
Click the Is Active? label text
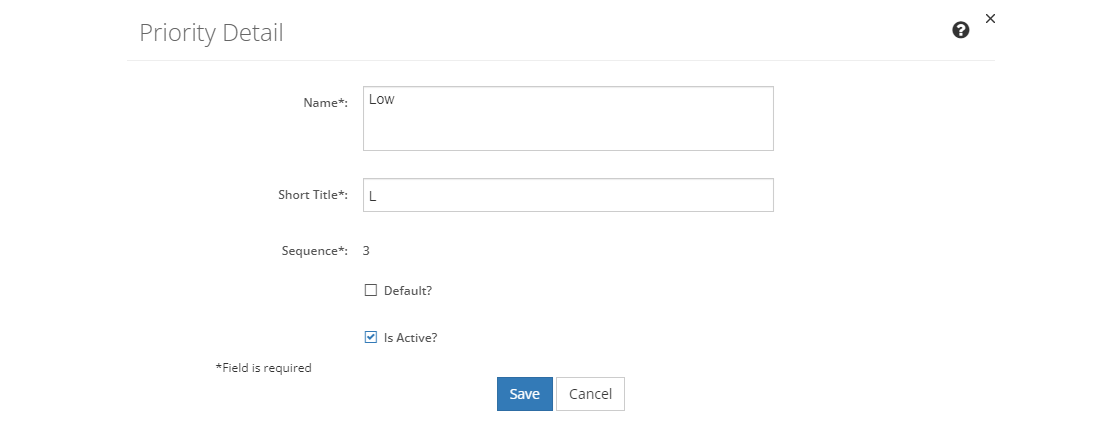tap(410, 338)
